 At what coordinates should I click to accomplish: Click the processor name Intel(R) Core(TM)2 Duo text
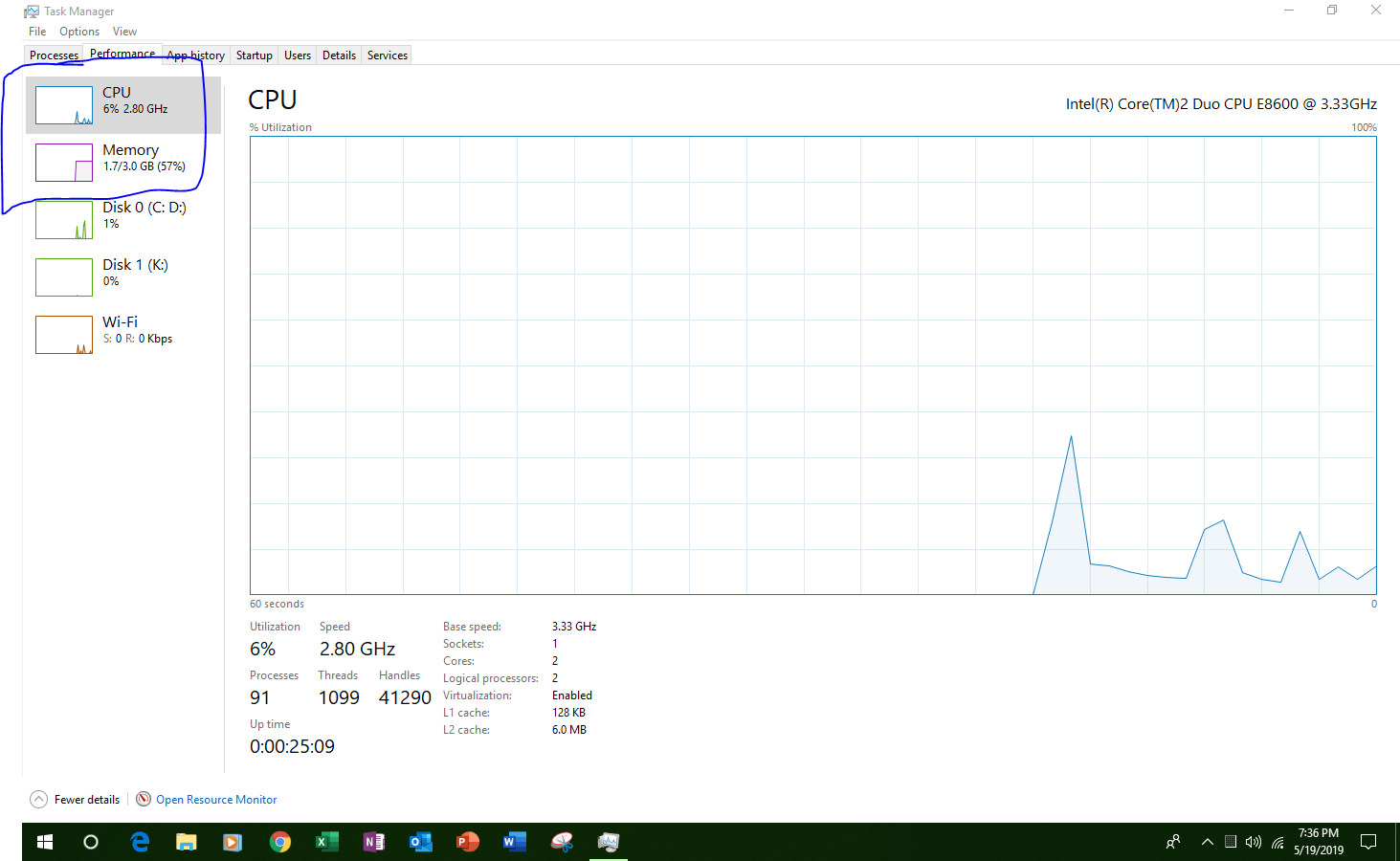[1222, 104]
